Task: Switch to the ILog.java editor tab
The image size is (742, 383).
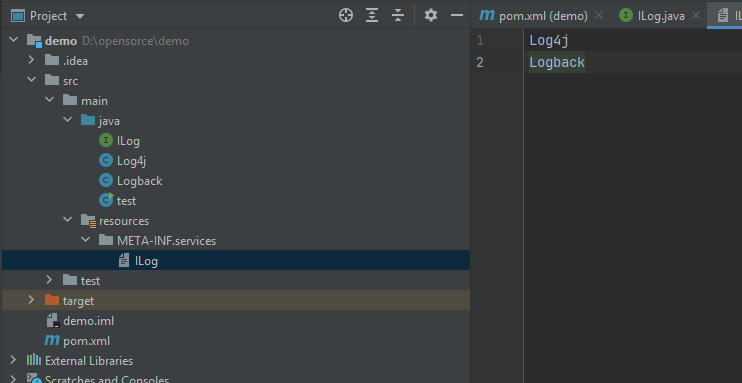Action: (652, 16)
